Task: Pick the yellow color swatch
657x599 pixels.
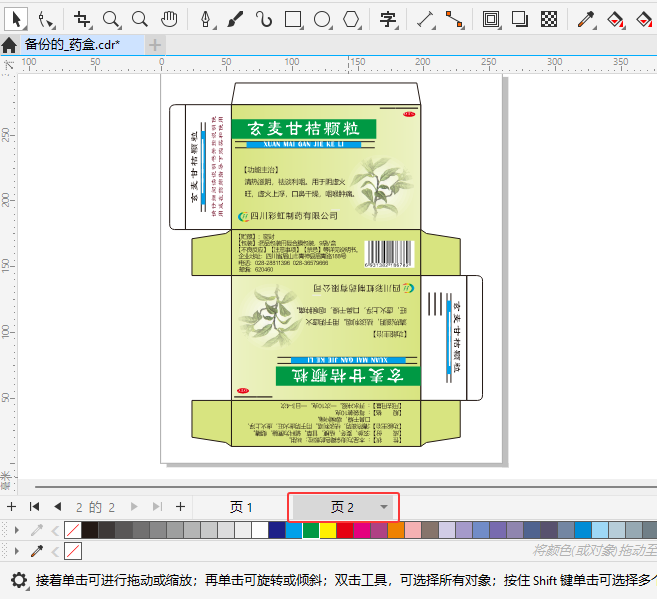Action: [328, 530]
